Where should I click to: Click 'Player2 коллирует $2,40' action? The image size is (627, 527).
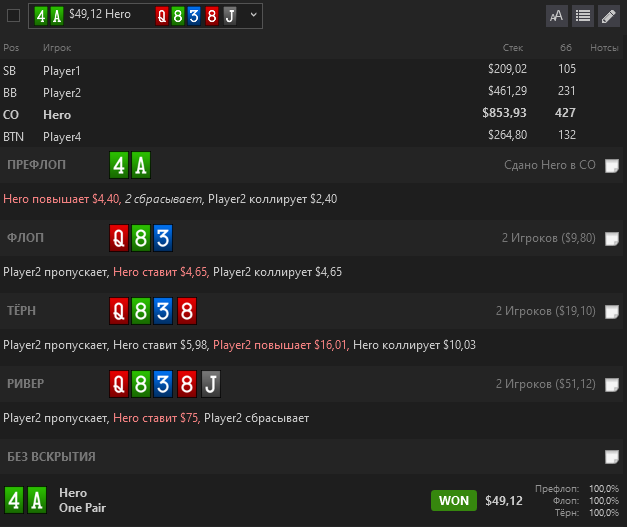point(272,199)
